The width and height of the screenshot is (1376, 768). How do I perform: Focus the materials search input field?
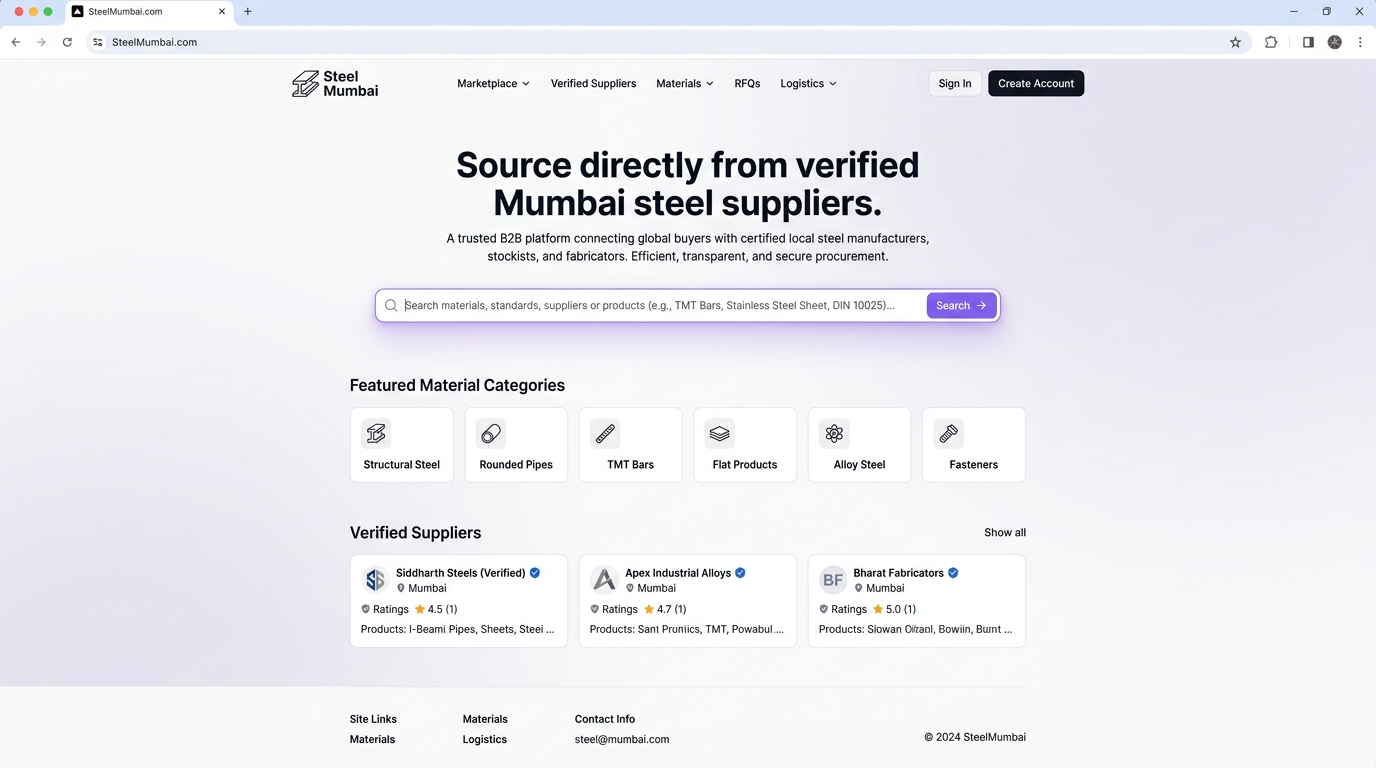click(x=661, y=305)
